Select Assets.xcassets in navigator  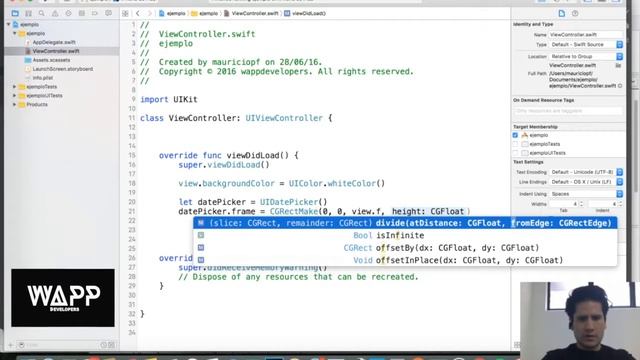tap(51, 60)
